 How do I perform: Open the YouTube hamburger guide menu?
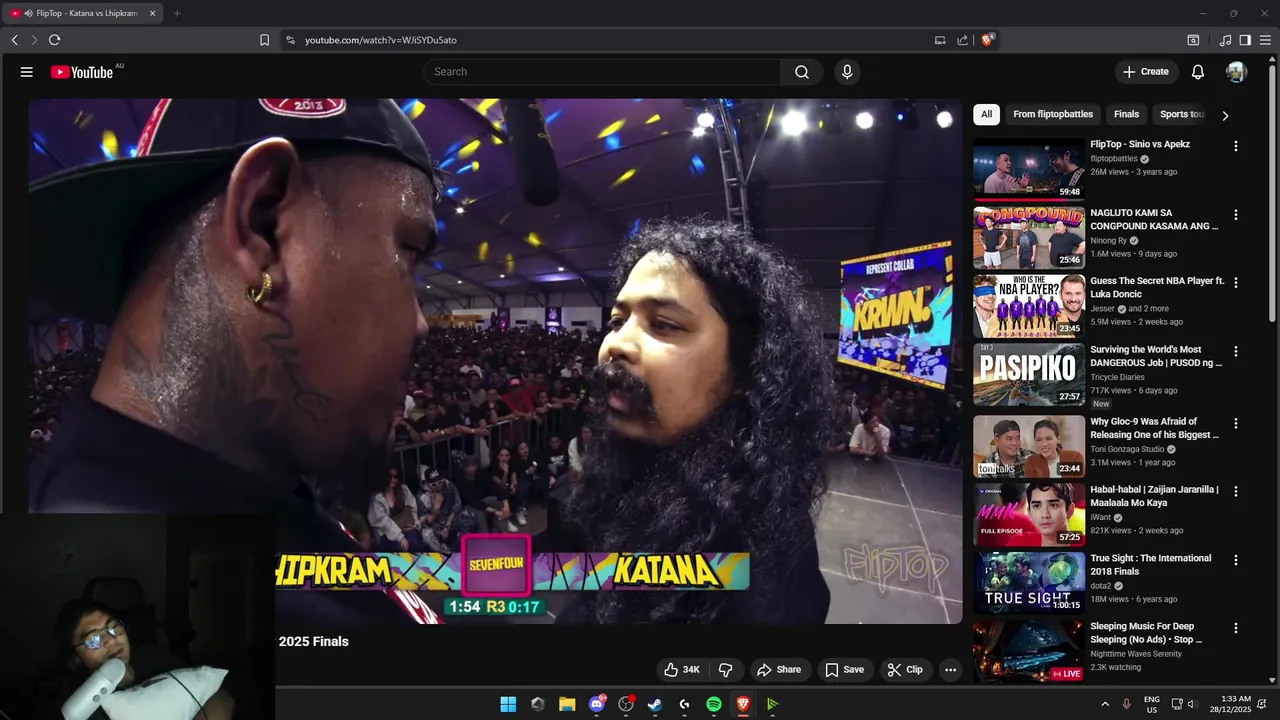(27, 72)
